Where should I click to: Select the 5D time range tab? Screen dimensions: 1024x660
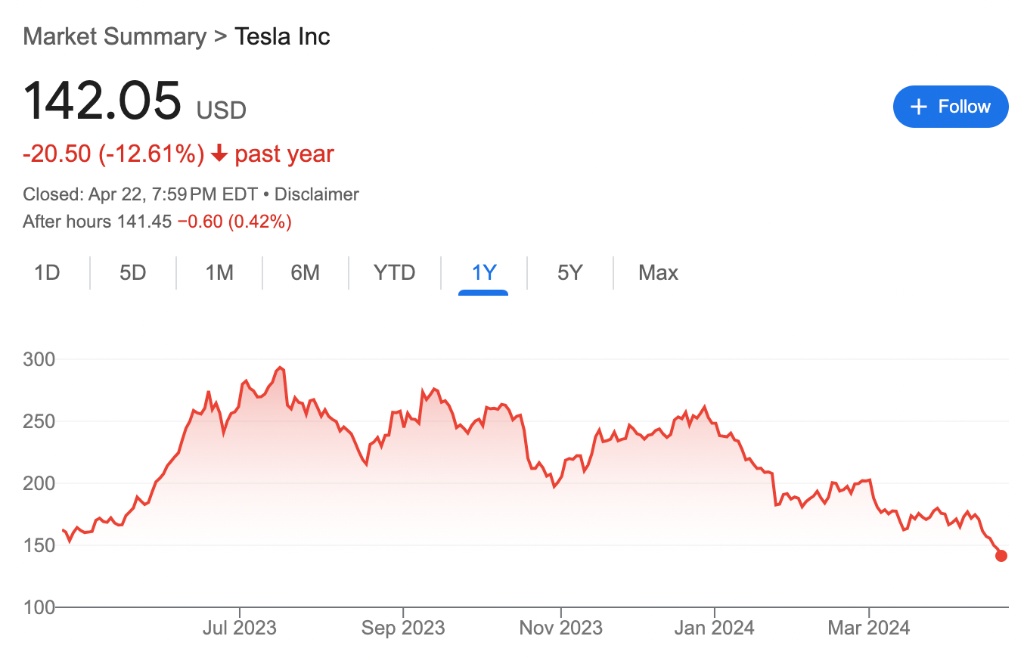click(x=133, y=273)
